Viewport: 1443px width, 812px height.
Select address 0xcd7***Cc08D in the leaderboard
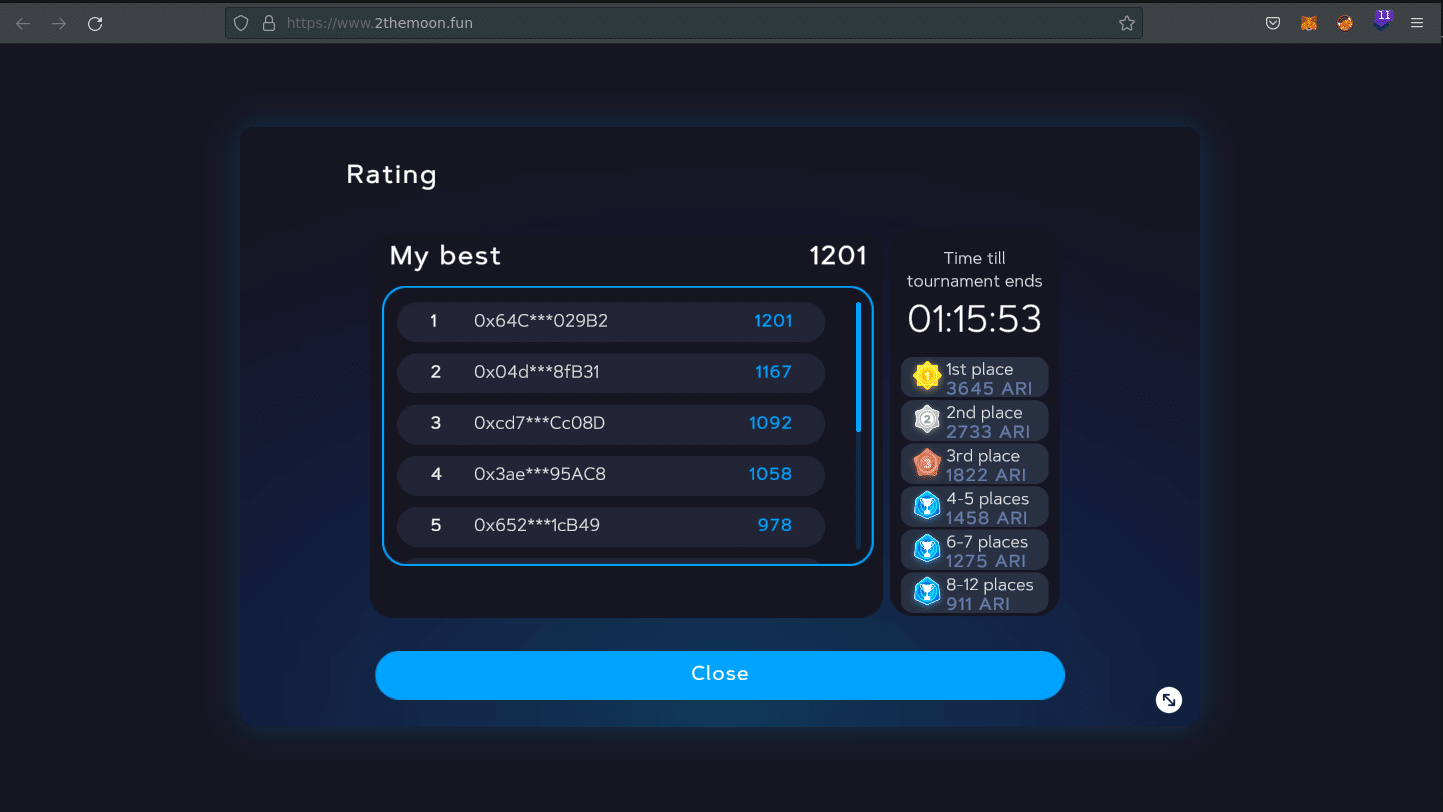coord(540,423)
